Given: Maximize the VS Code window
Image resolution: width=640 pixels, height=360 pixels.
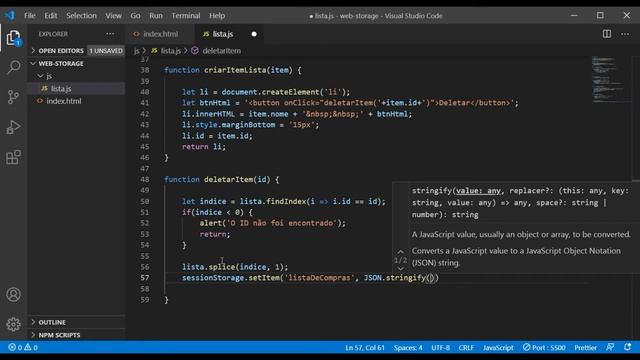Looking at the screenshot, I should [600, 16].
